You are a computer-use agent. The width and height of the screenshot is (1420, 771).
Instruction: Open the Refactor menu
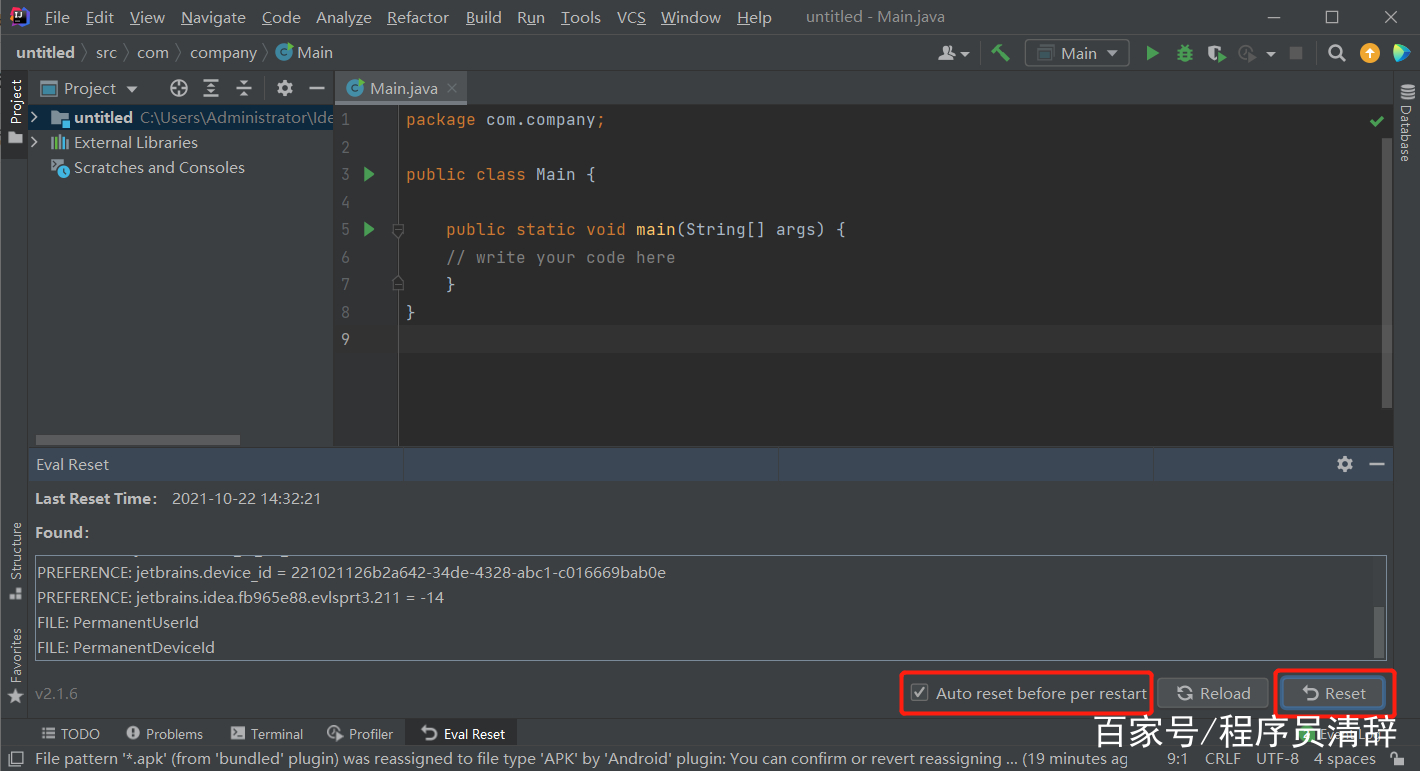417,17
